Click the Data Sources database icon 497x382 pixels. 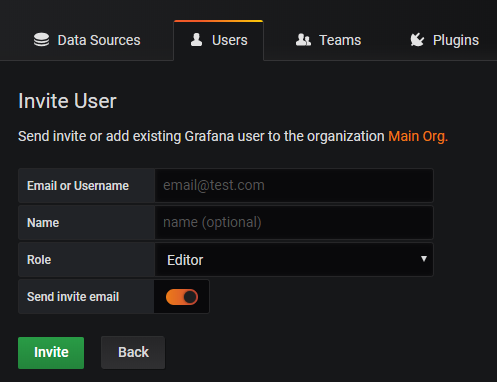pyautogui.click(x=41, y=40)
